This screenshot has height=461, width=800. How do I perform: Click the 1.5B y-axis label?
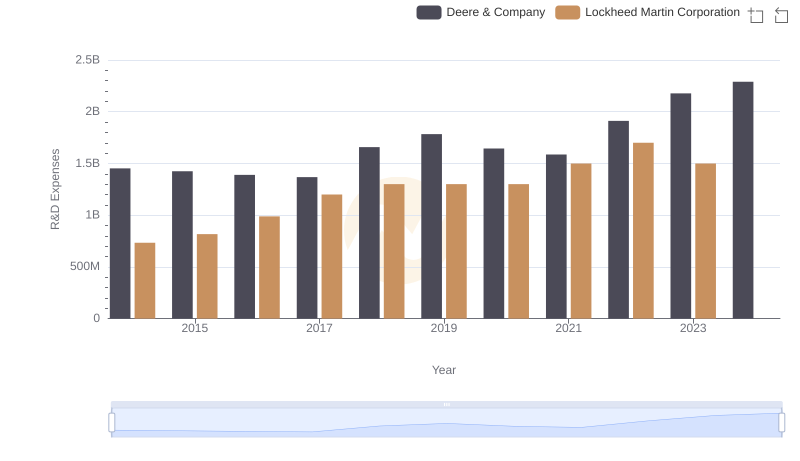tap(88, 163)
